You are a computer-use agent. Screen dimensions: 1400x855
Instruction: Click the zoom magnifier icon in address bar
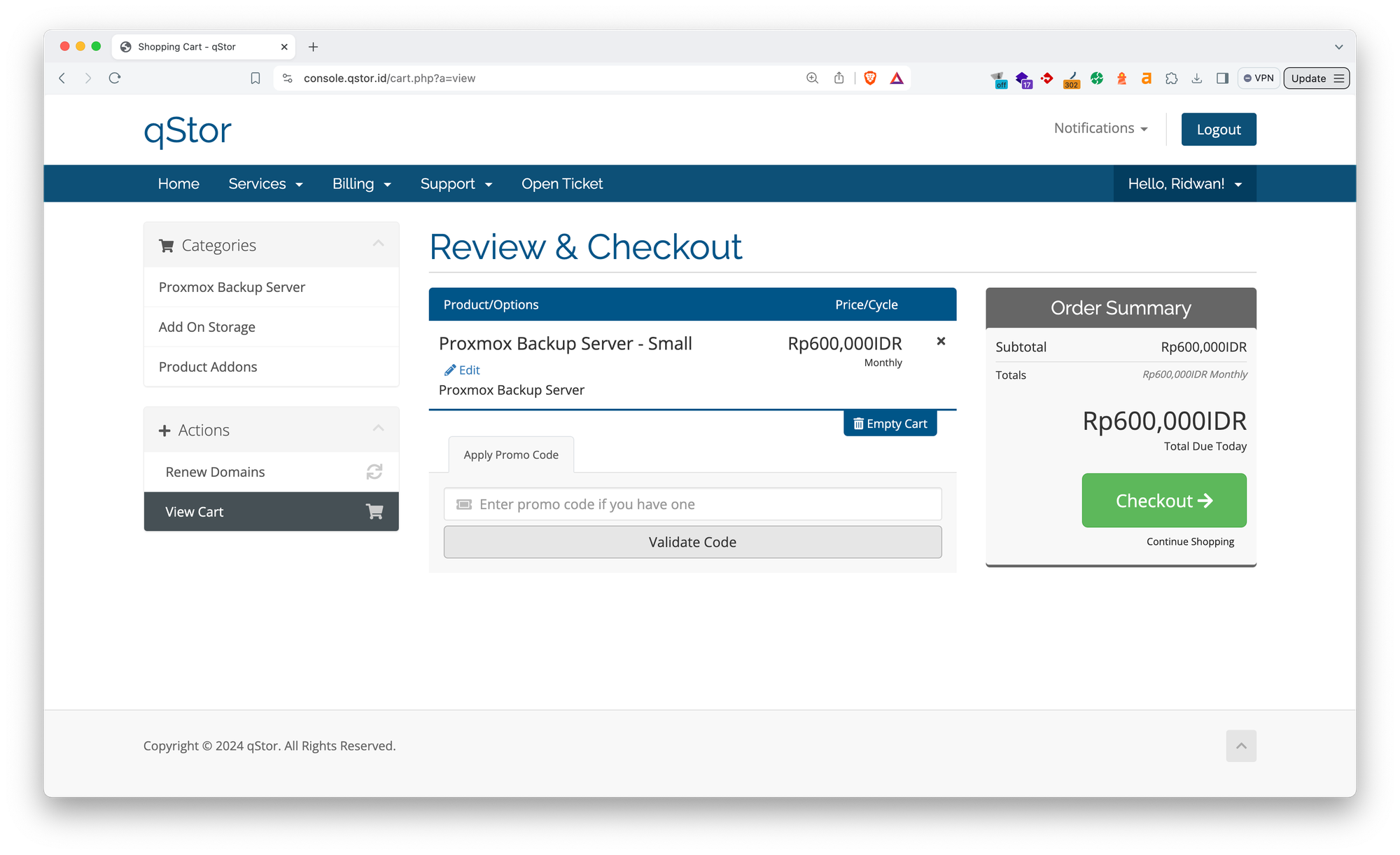coord(812,78)
